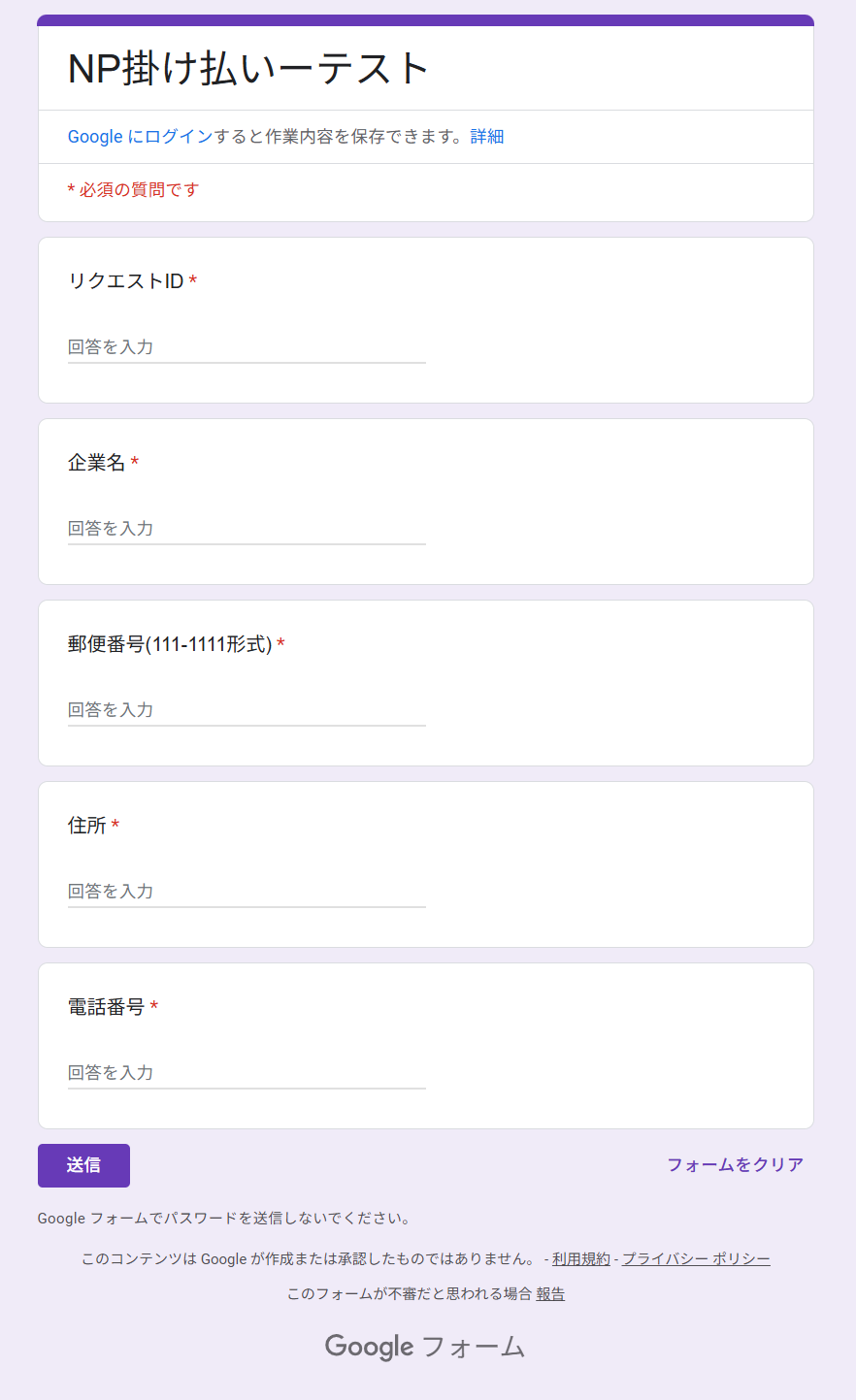Image resolution: width=856 pixels, height=1400 pixels.
Task: Click the 企業名 question label
Action: 97,463
